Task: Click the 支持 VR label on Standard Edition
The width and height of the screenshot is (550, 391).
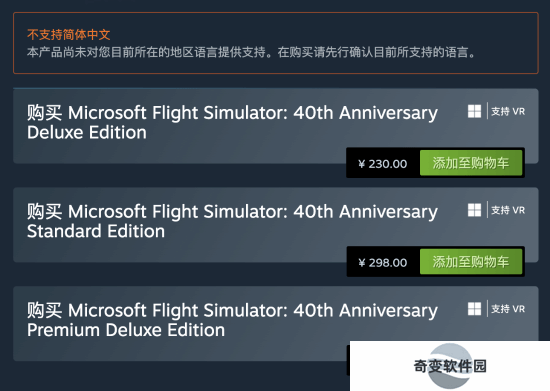Action: click(x=508, y=210)
